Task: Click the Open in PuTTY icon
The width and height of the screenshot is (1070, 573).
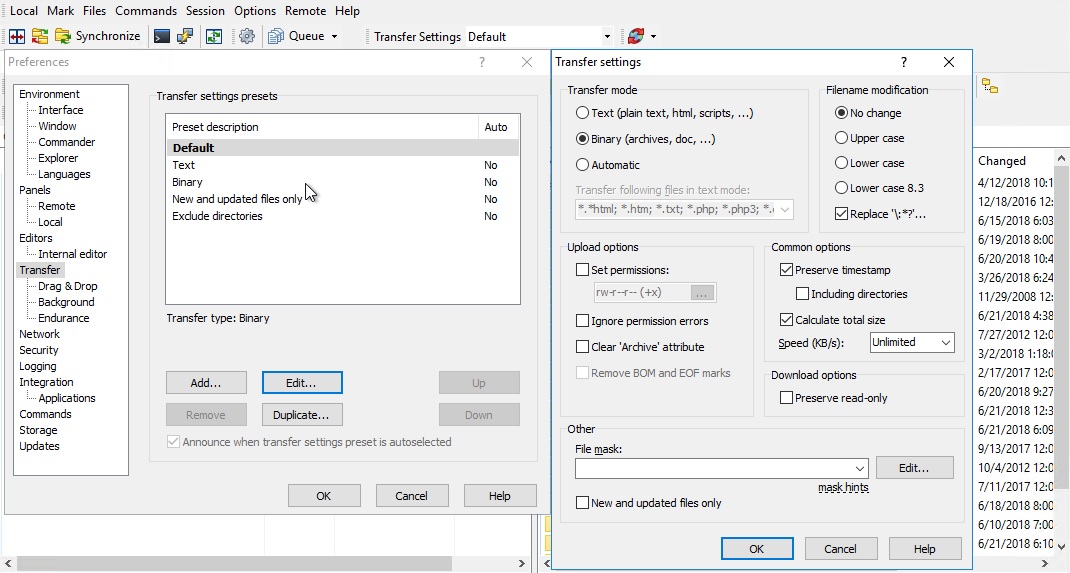Action: (x=185, y=36)
